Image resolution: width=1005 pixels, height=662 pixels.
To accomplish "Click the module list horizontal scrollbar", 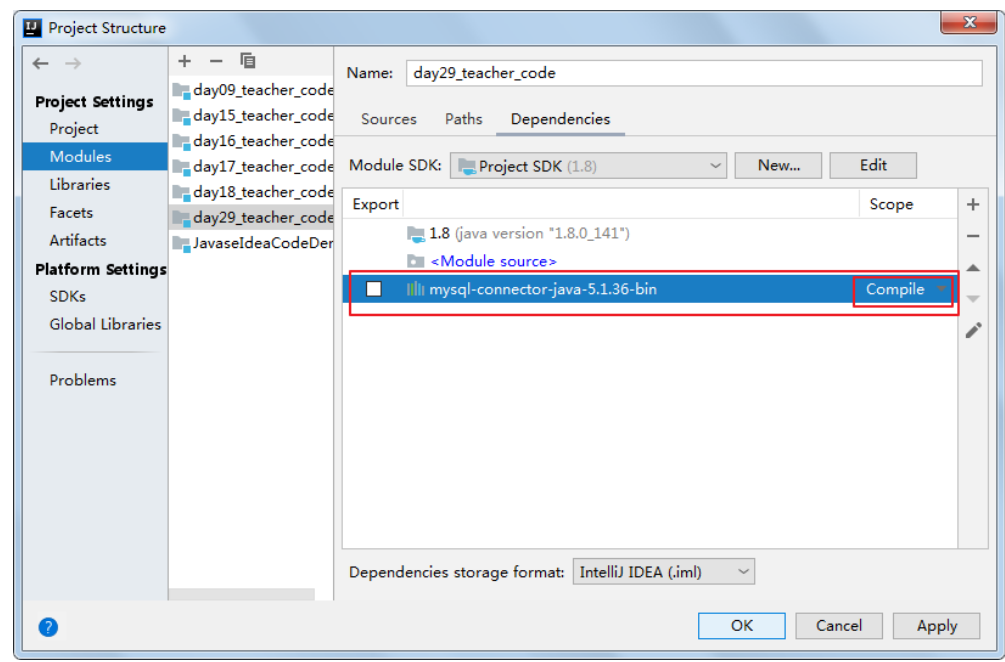I will 242,594.
